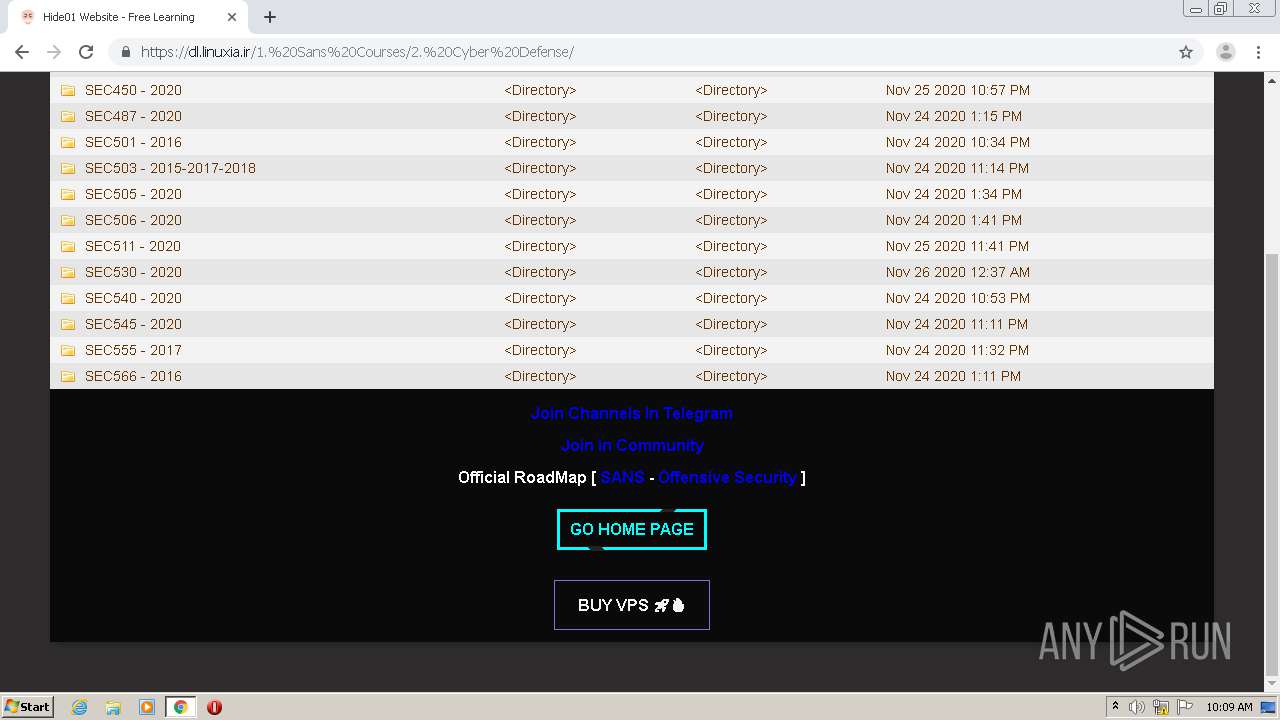Open the Chrome three-dot menu
The width and height of the screenshot is (1280, 720).
pyautogui.click(x=1259, y=52)
